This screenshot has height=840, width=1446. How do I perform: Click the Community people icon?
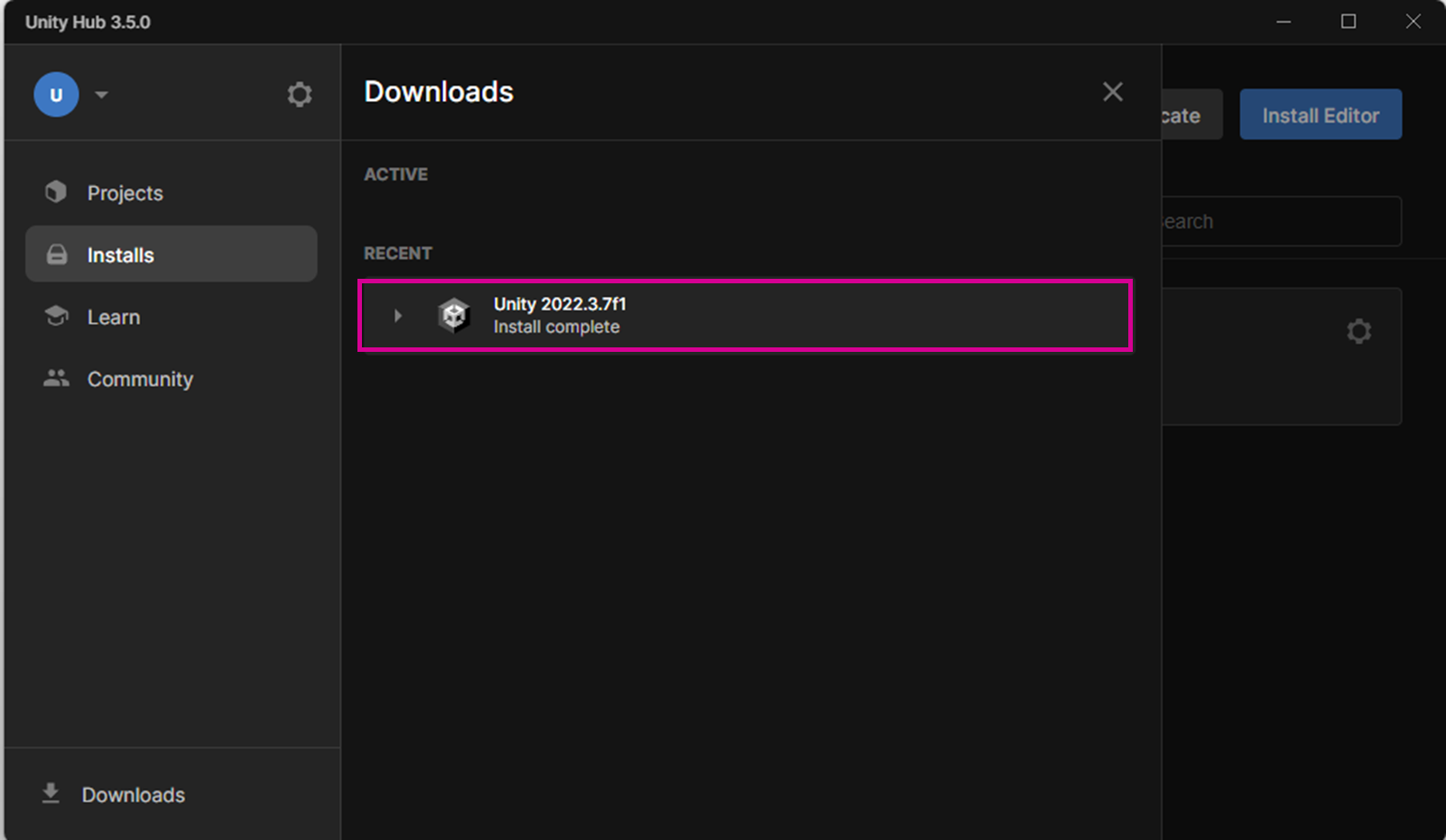click(x=55, y=378)
